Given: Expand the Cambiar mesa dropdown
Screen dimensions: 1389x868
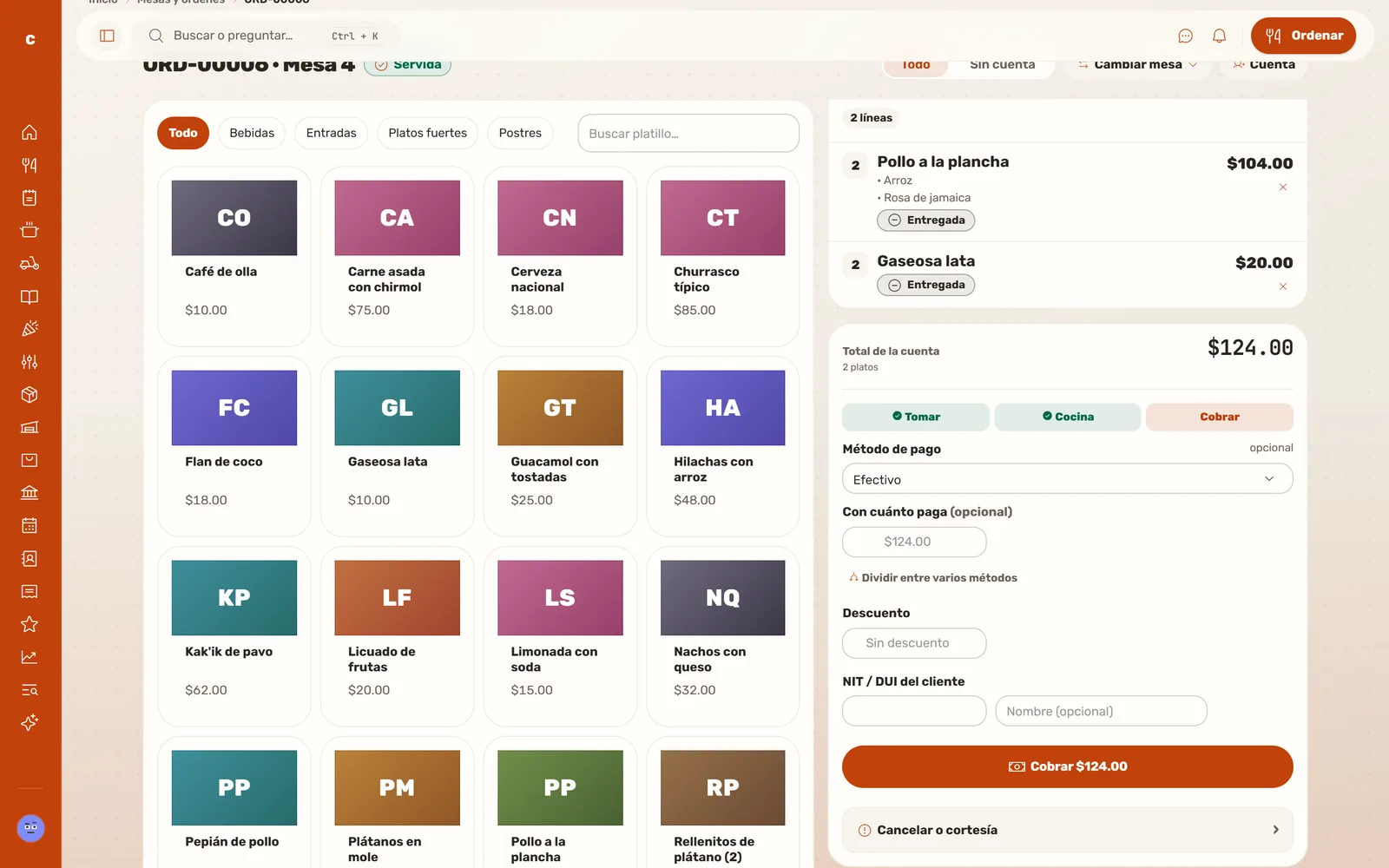Looking at the screenshot, I should [1137, 65].
